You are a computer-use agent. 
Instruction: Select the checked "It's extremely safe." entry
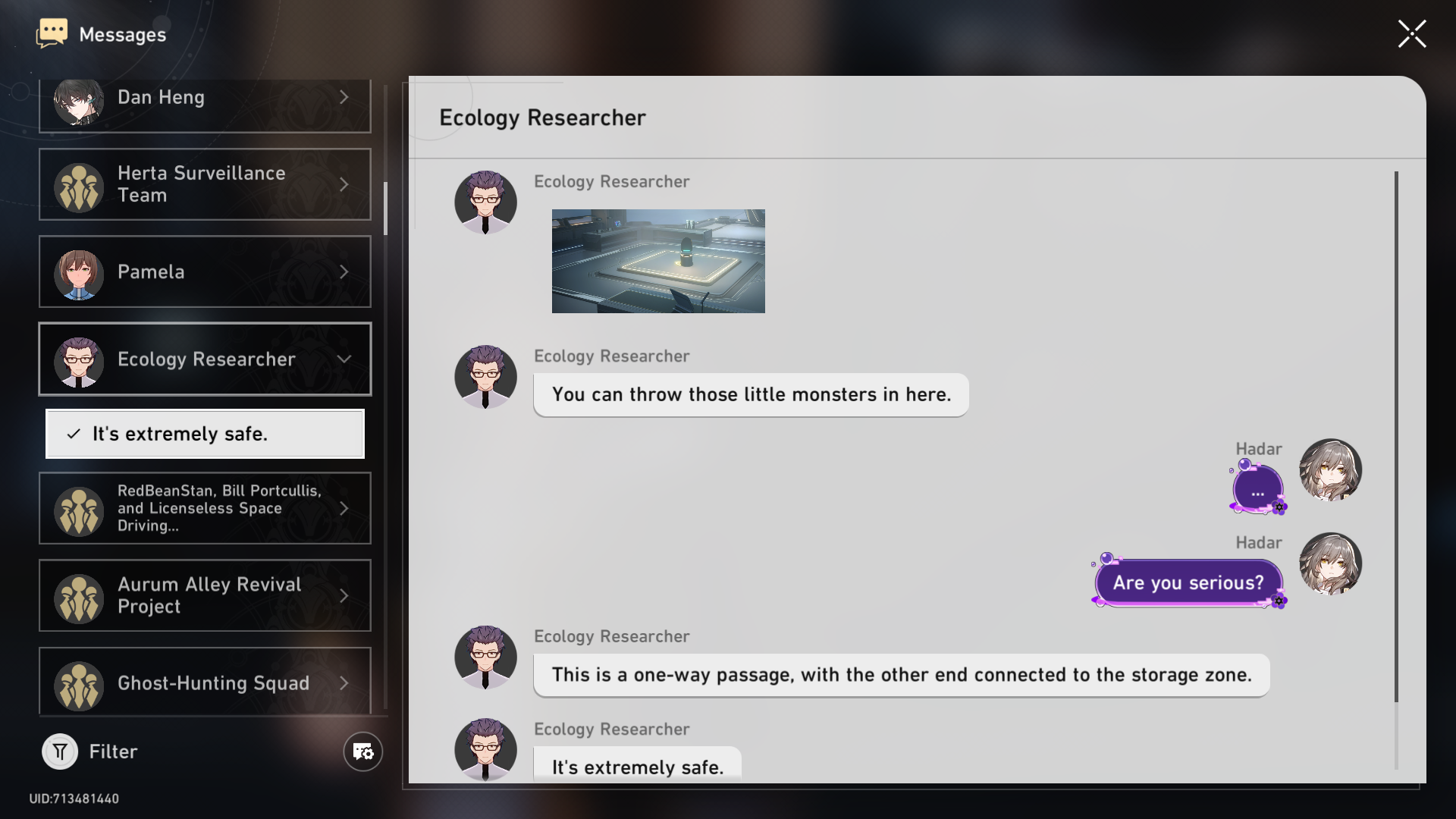(x=205, y=434)
